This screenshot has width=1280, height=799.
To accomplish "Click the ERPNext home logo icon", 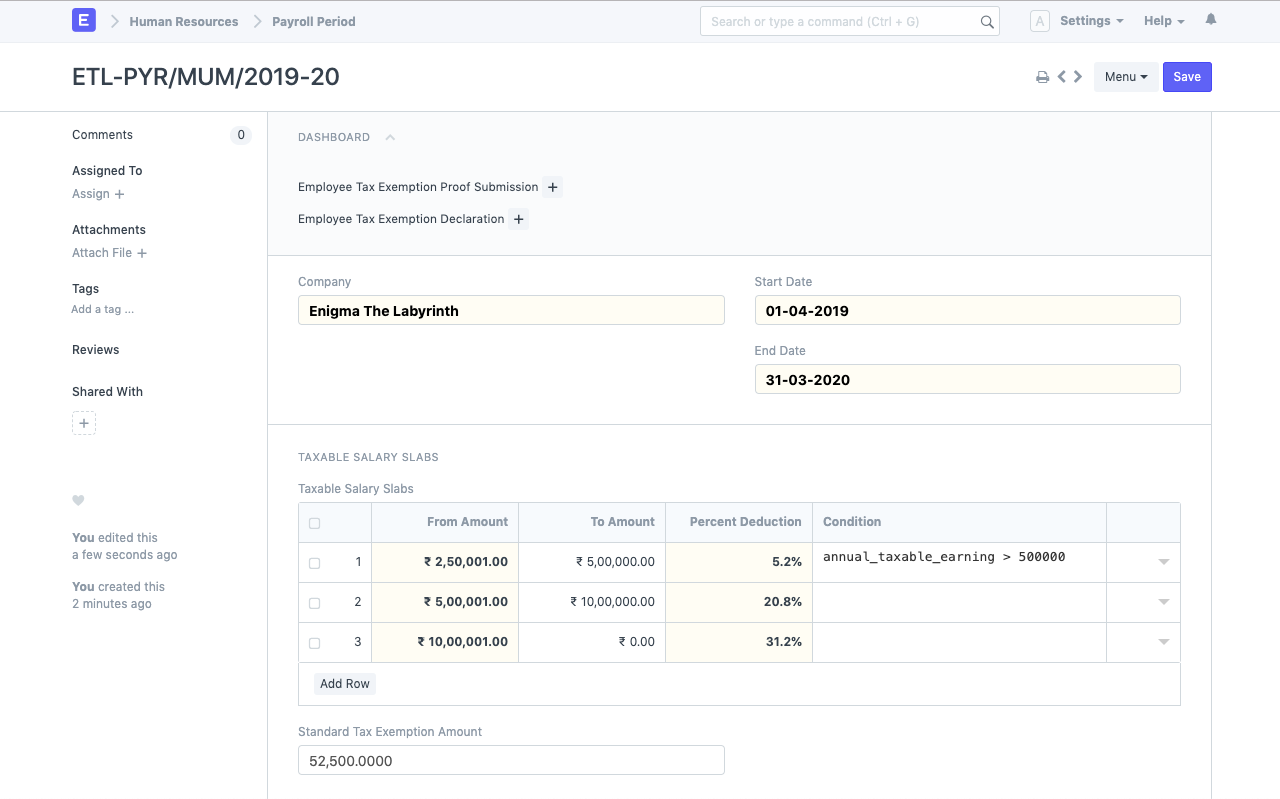I will [x=84, y=20].
